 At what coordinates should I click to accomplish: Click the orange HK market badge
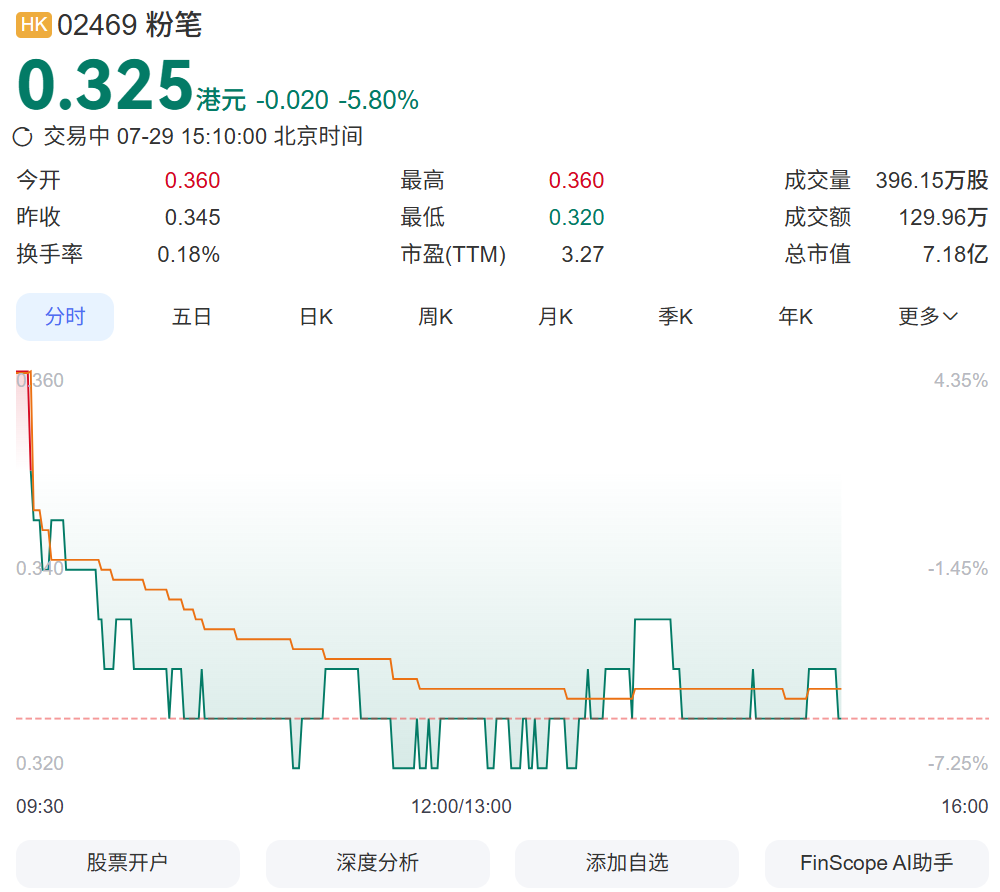pyautogui.click(x=34, y=25)
